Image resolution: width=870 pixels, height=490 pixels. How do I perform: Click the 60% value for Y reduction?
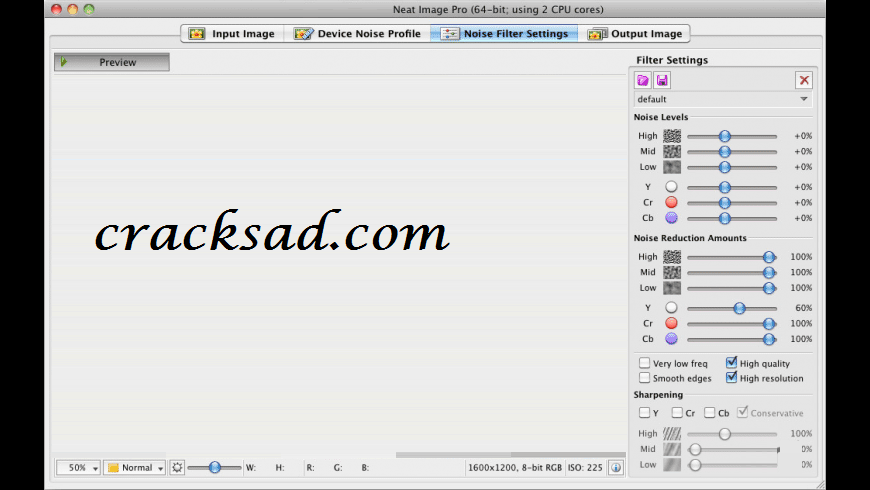point(803,307)
